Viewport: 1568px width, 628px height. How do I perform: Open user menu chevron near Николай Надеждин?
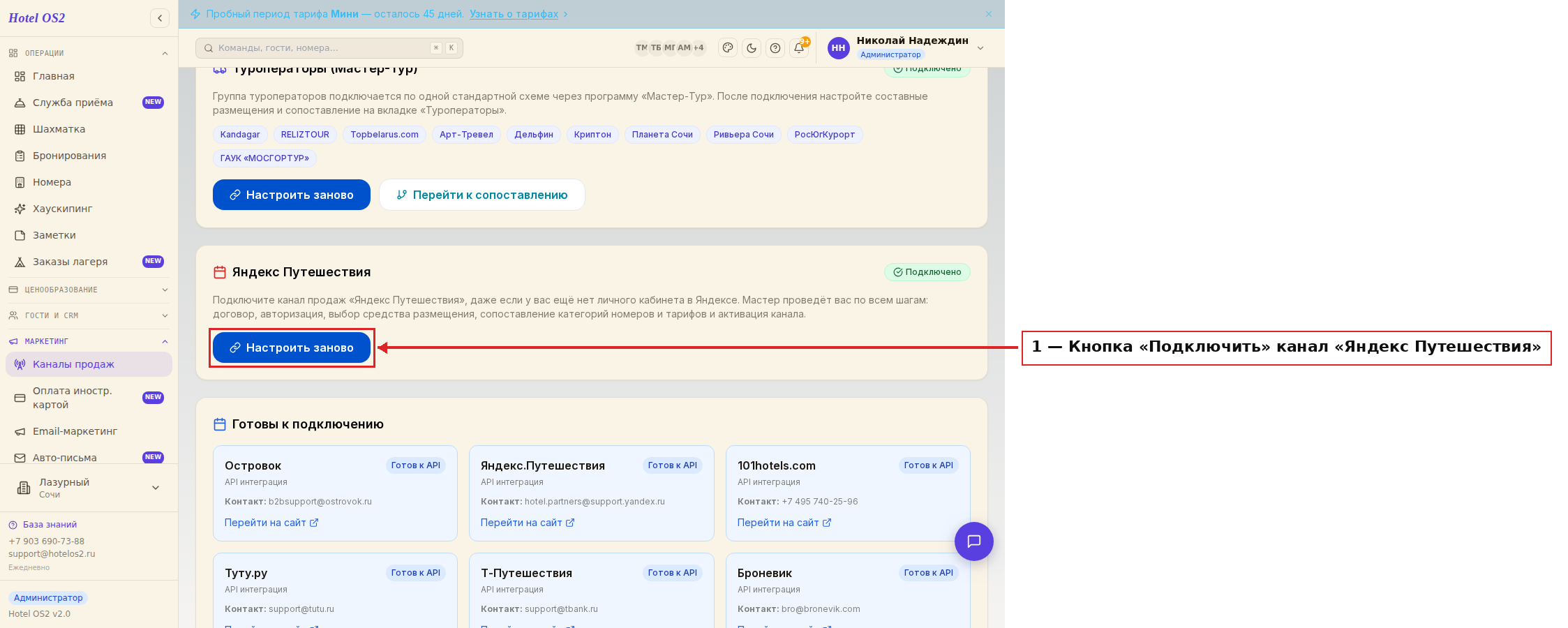click(x=980, y=48)
